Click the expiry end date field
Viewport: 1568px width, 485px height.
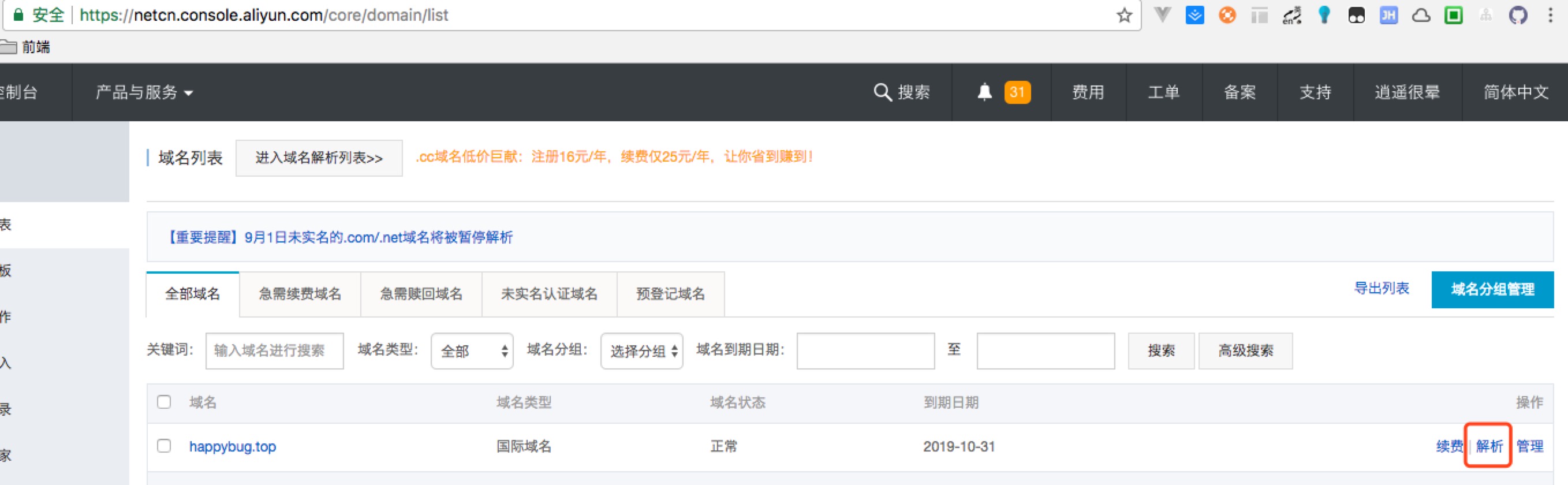(1046, 350)
